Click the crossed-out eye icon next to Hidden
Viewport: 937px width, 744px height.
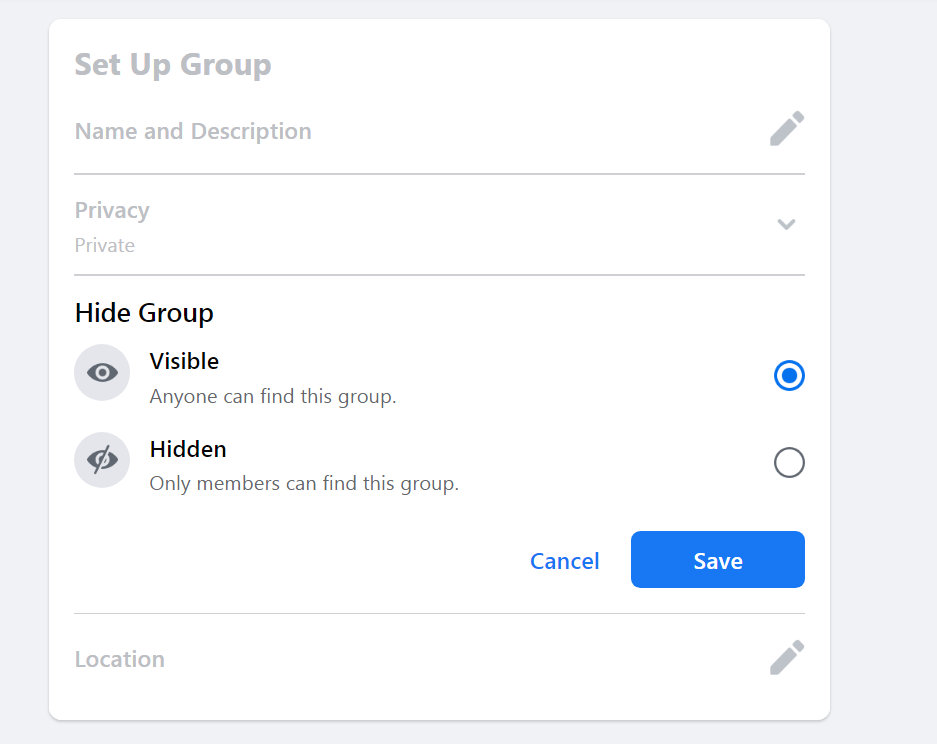(x=102, y=460)
